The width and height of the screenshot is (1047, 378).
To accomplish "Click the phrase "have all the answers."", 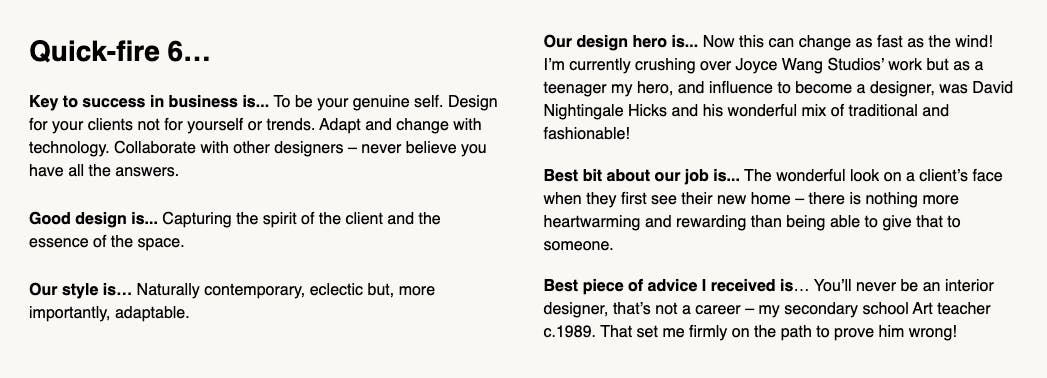I will (104, 170).
